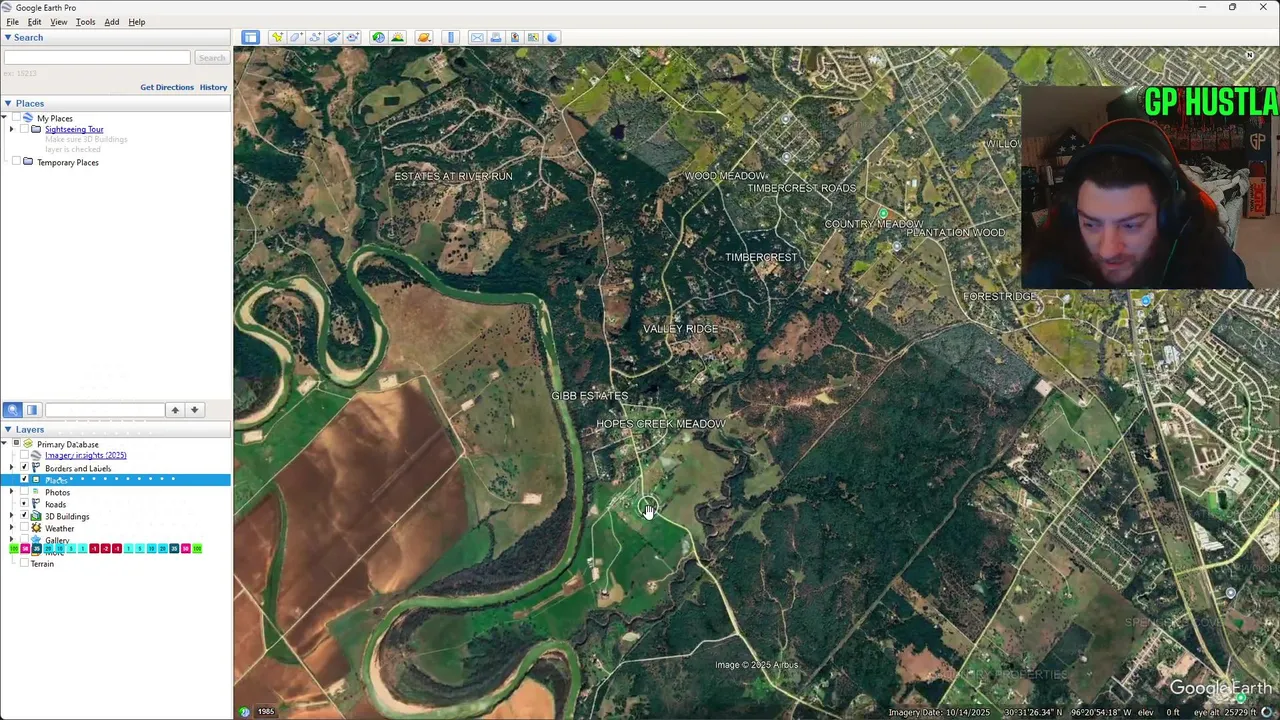Add a placemark with the pushpin icon
1280x720 pixels.
tap(277, 37)
